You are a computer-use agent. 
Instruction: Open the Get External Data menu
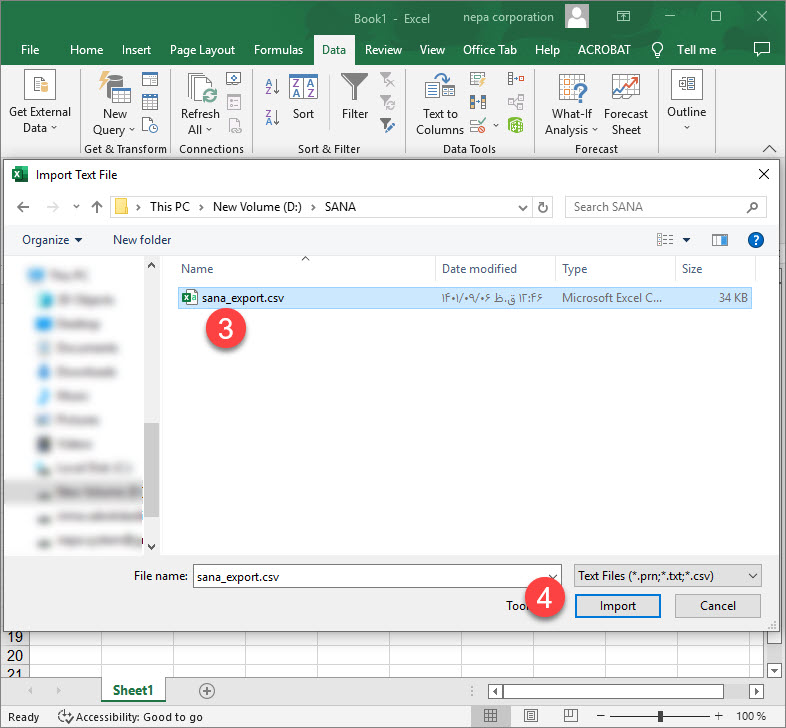(40, 102)
